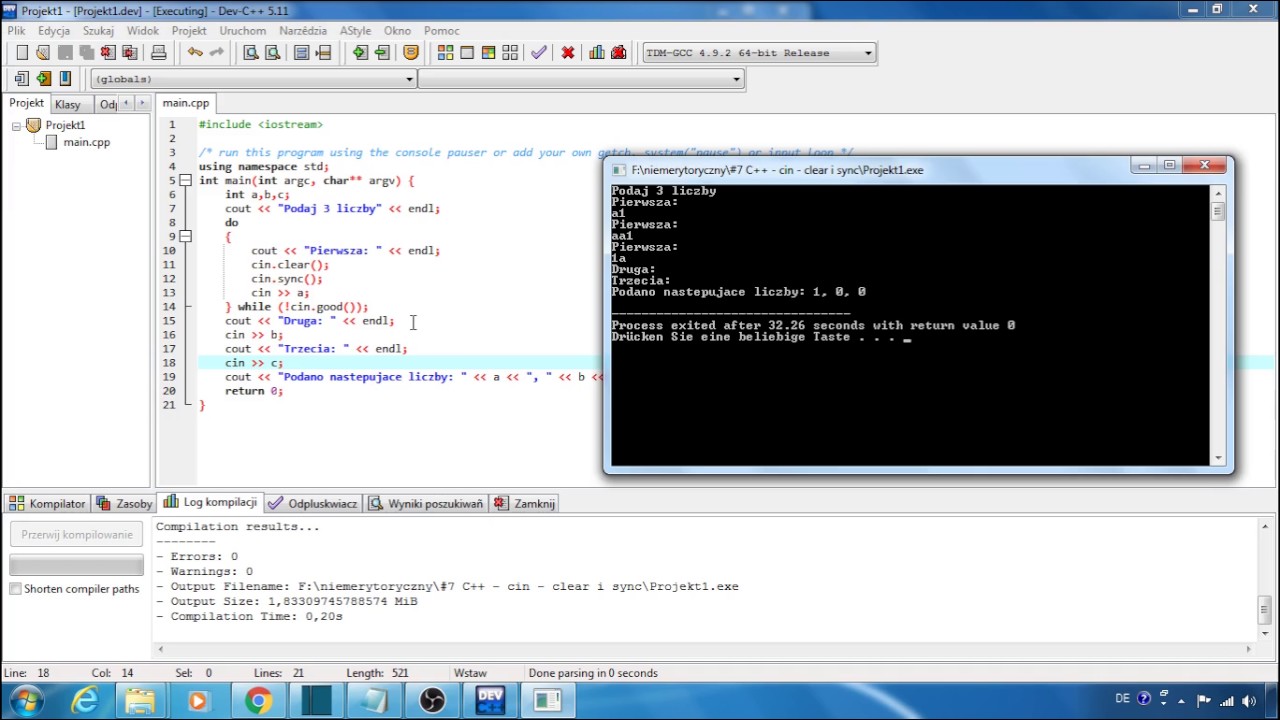Image resolution: width=1280 pixels, height=720 pixels.
Task: Click the left sidebar tab scroll left arrow
Action: point(128,104)
